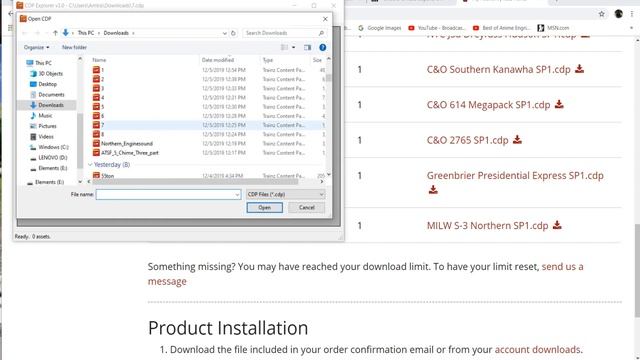Click This PC in the address breadcrumb
This screenshot has width=640, height=360.
coord(86,33)
